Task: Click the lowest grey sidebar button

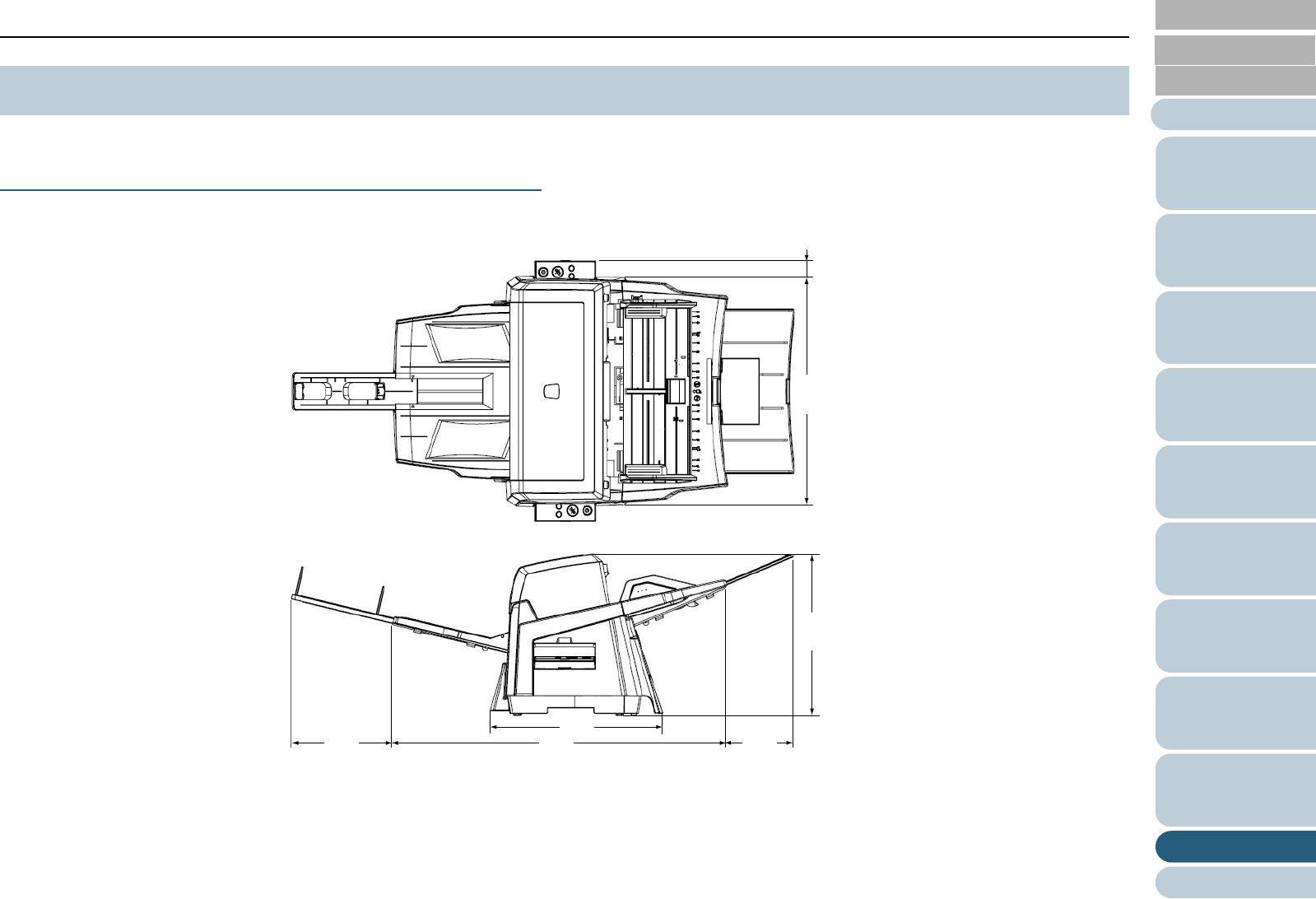Action: point(1235,81)
